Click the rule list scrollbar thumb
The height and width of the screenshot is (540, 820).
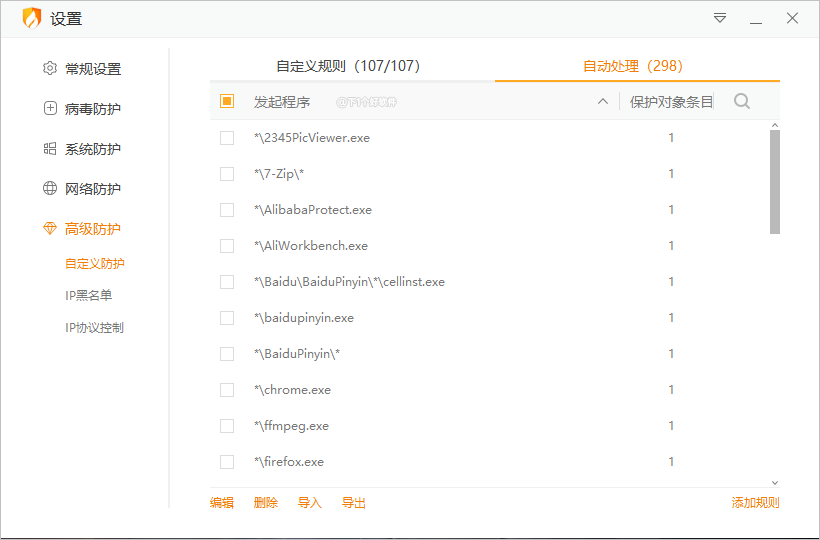[x=775, y=182]
